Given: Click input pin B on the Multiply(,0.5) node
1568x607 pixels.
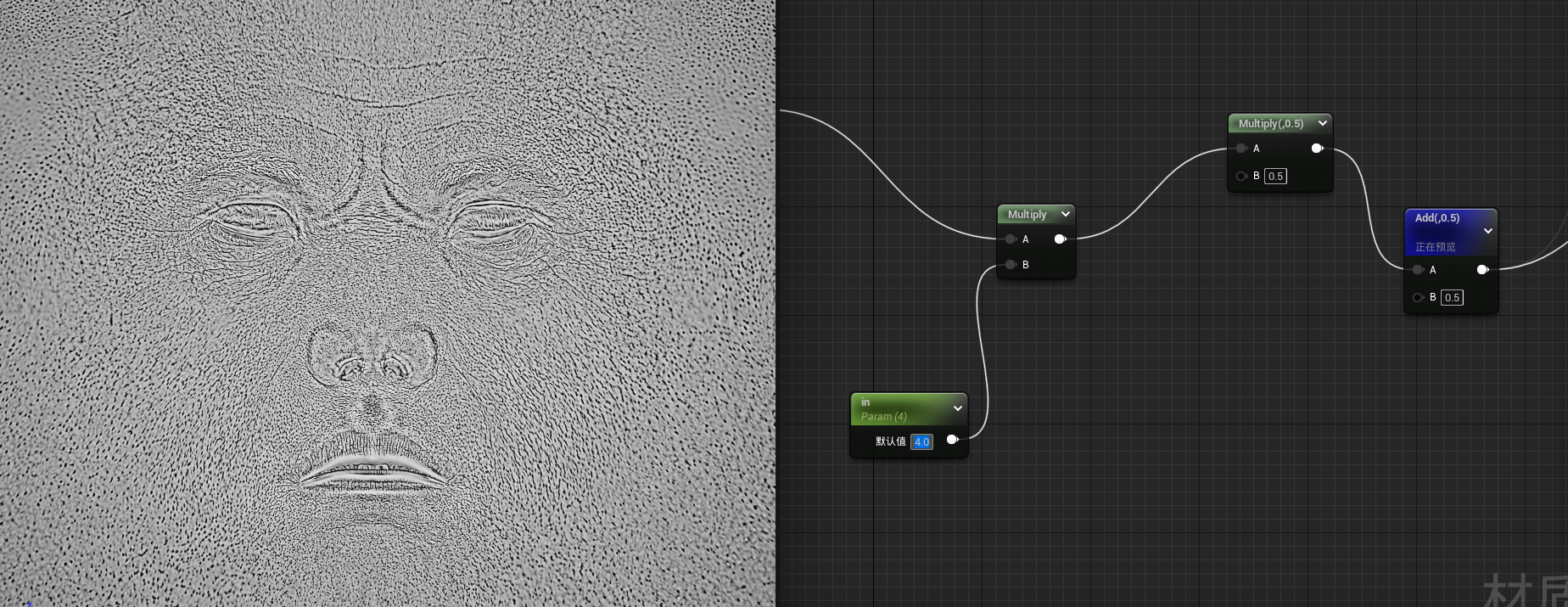Looking at the screenshot, I should click(x=1241, y=177).
